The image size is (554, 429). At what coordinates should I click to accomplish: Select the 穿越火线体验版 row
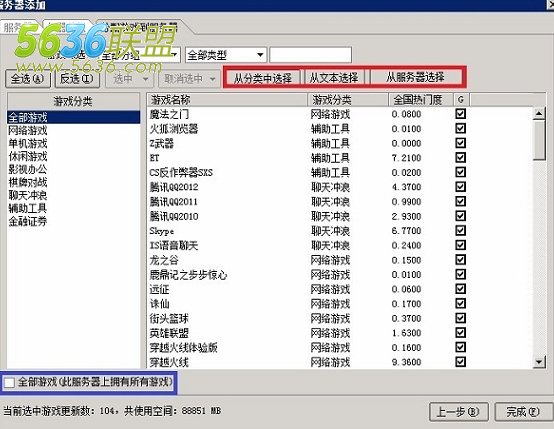coord(340,347)
